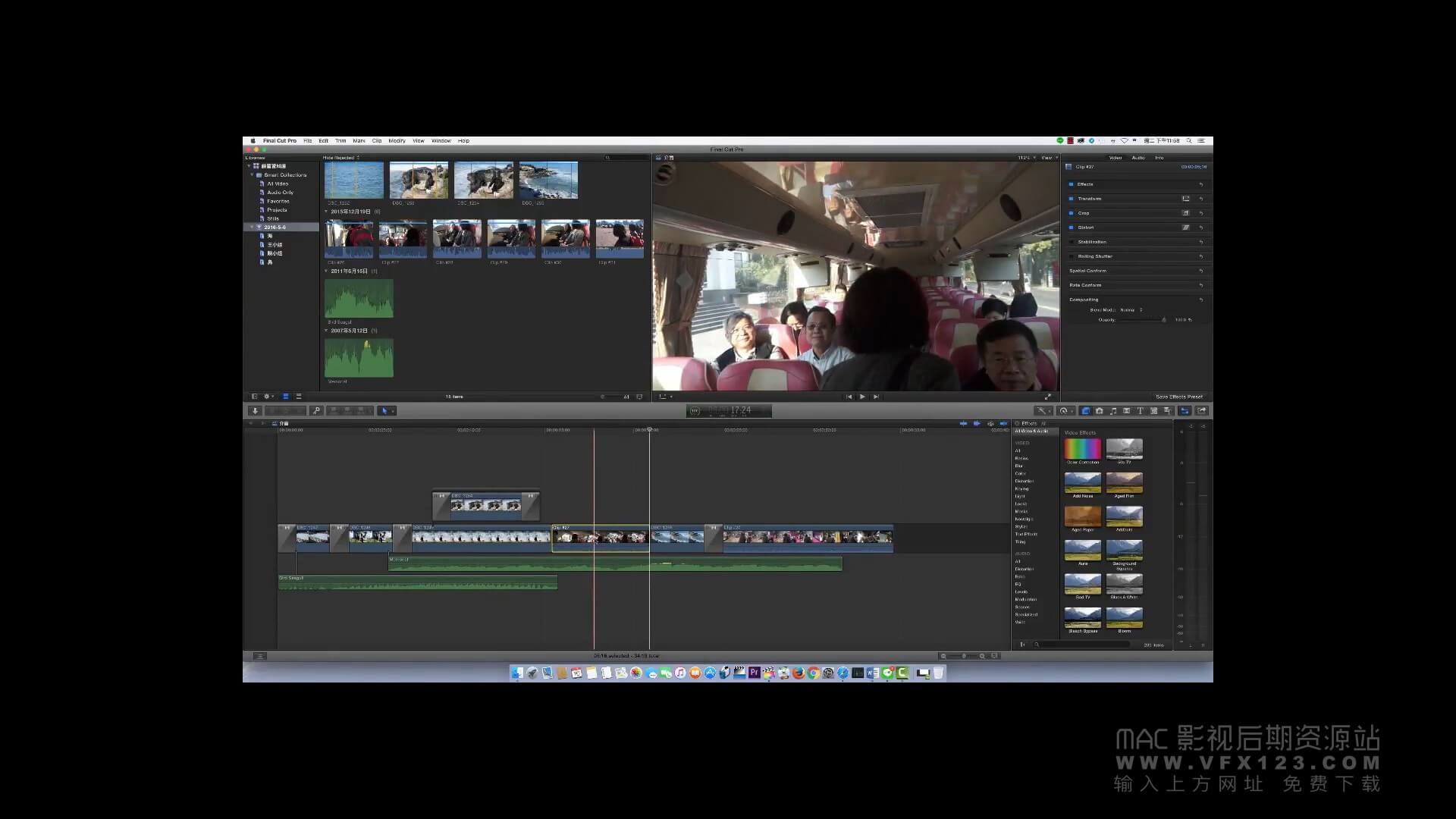Reset the Effects section arrow

1201,184
